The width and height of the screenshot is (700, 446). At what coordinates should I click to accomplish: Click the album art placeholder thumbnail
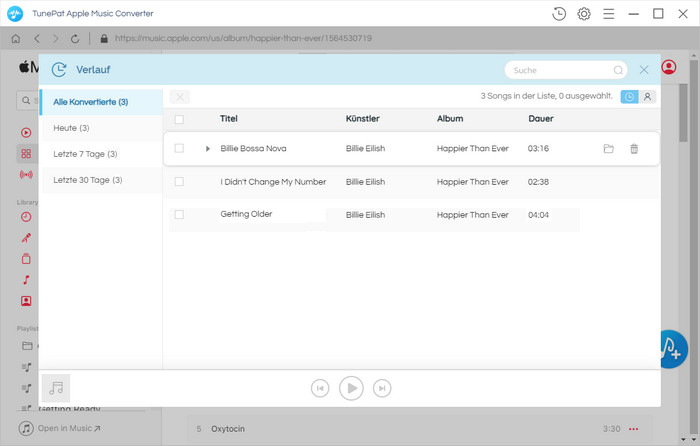56,388
